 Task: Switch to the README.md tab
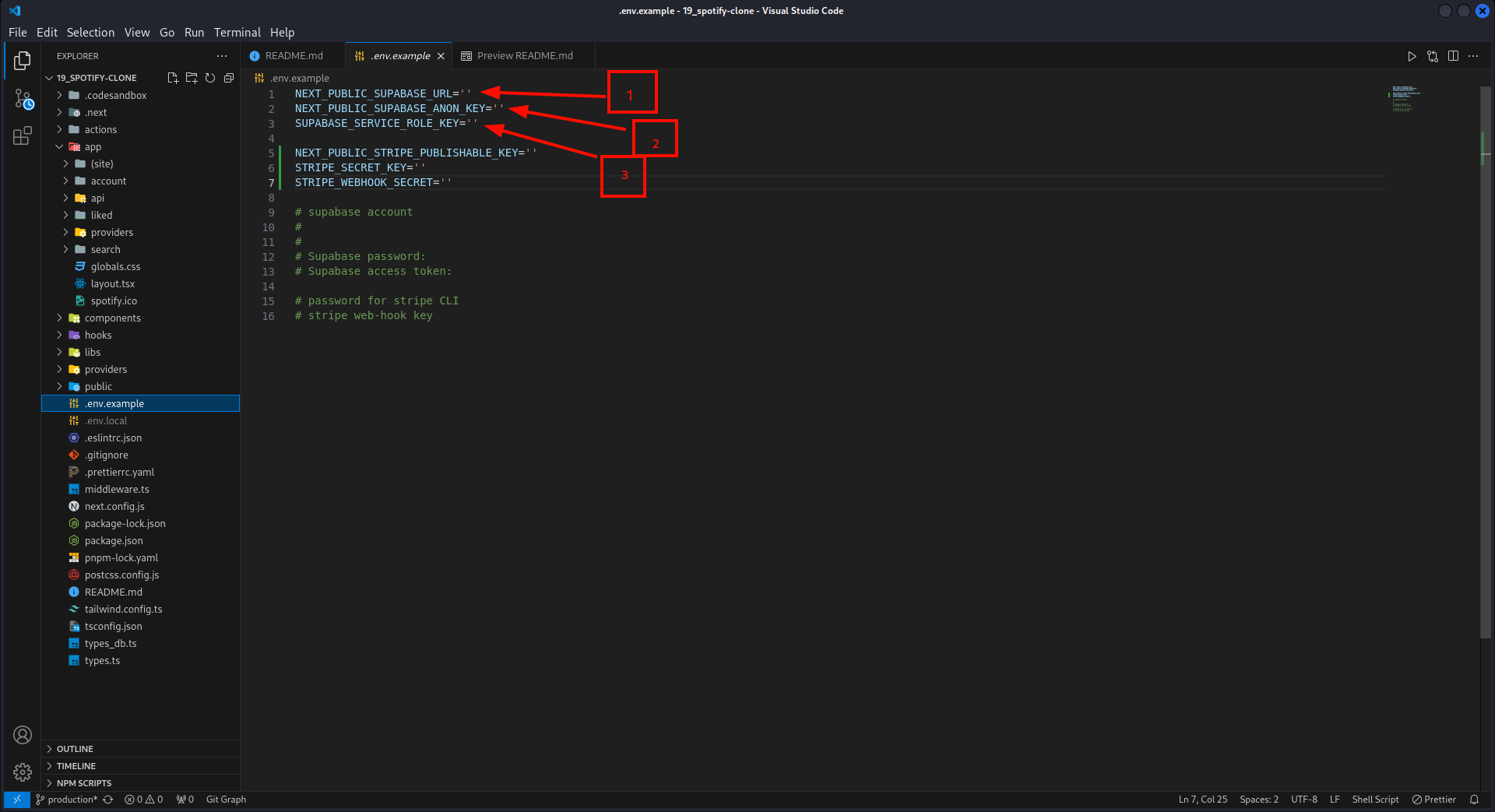click(293, 56)
